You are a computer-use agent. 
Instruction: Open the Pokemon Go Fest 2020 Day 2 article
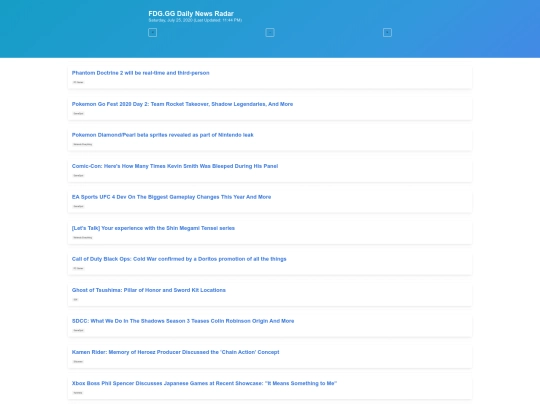[182, 104]
